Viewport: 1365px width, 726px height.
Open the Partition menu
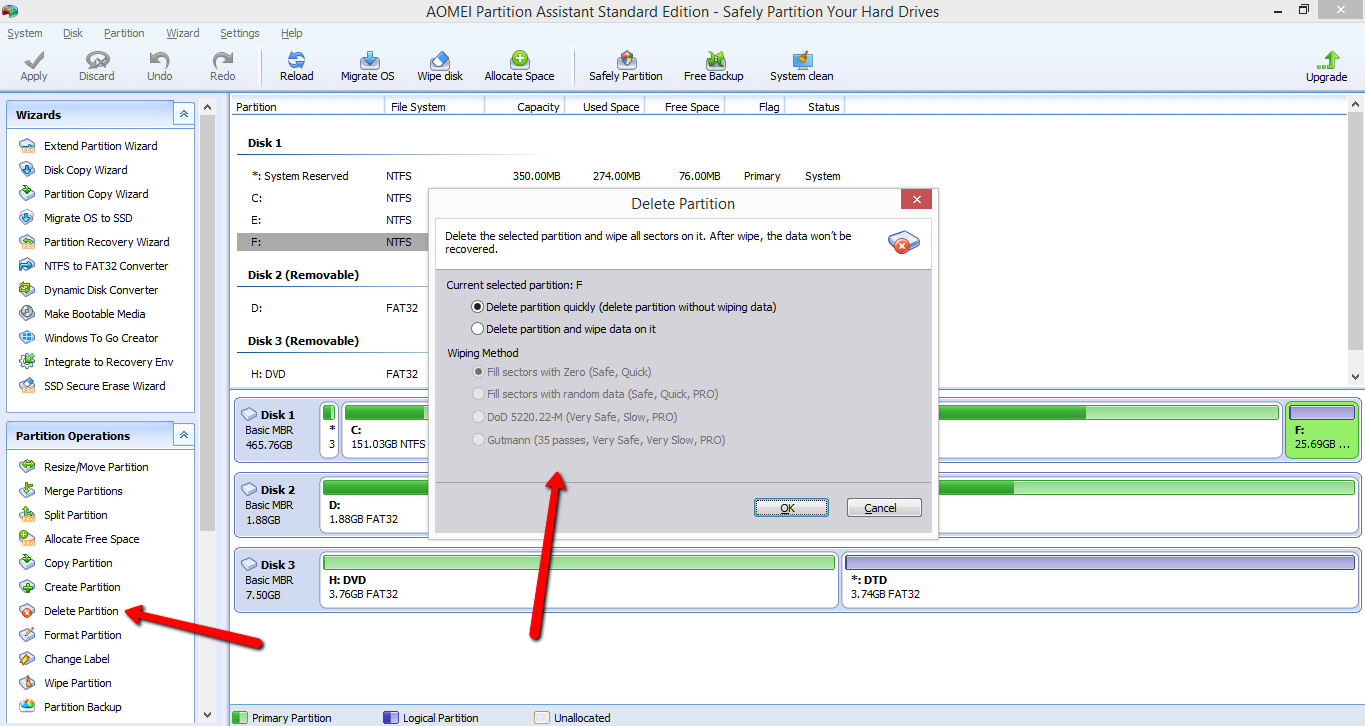point(124,33)
